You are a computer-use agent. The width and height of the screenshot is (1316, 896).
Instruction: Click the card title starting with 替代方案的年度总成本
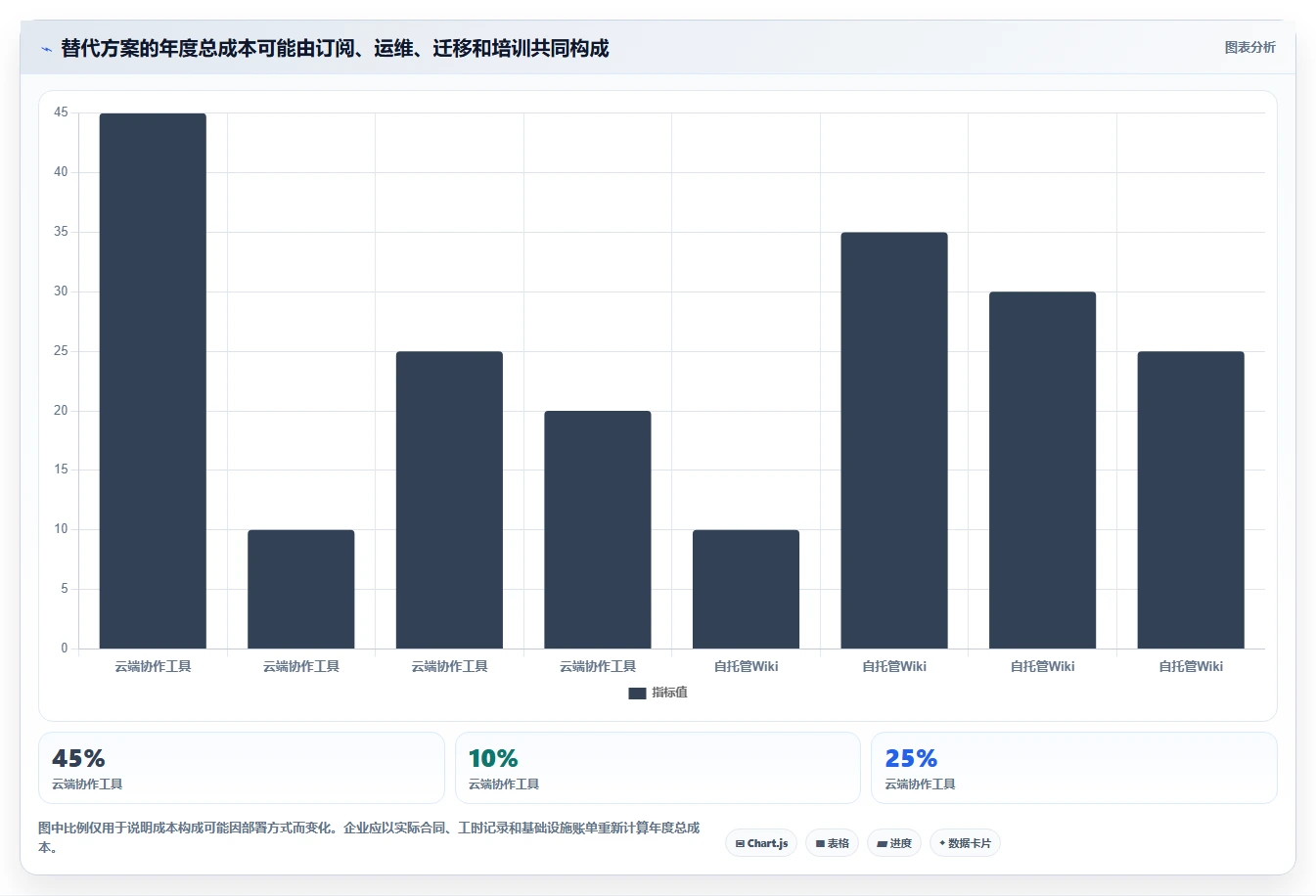(335, 48)
